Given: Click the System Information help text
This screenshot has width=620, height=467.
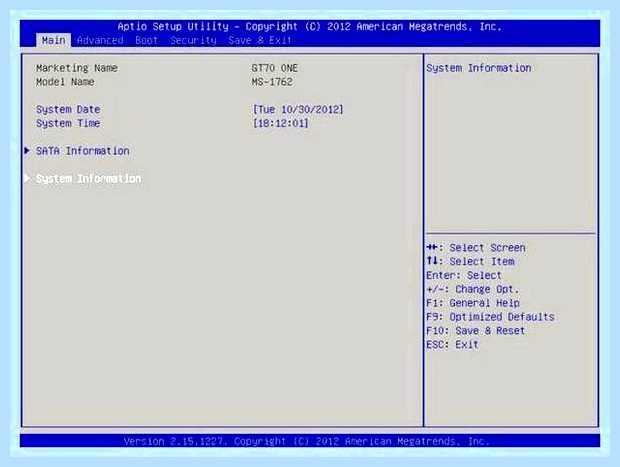Looking at the screenshot, I should (478, 68).
